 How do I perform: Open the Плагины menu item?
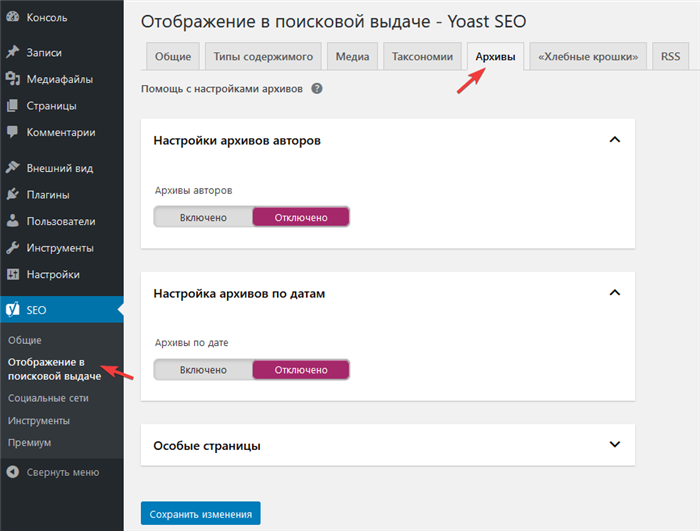click(x=62, y=195)
